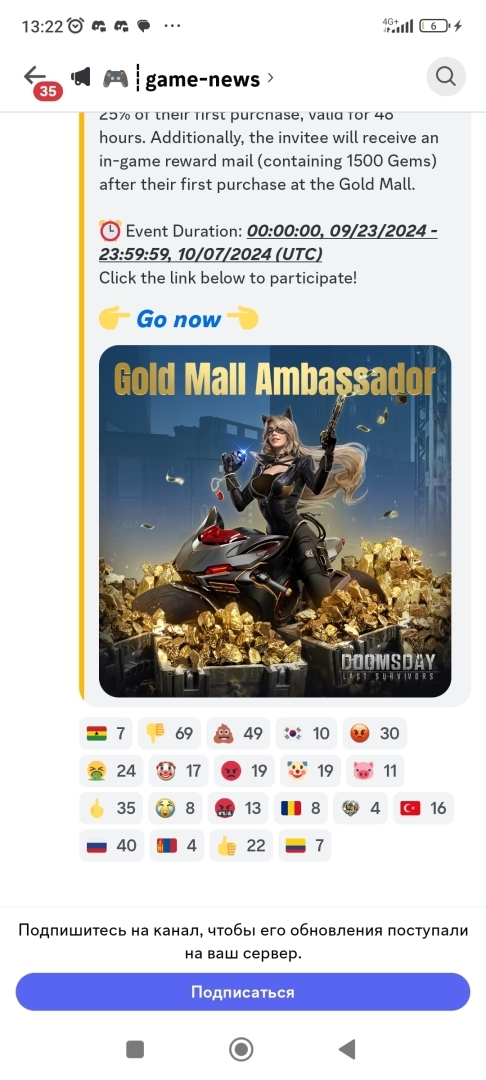Tap the Android recent apps square button
This screenshot has width=486, height=1080.
click(x=135, y=1049)
